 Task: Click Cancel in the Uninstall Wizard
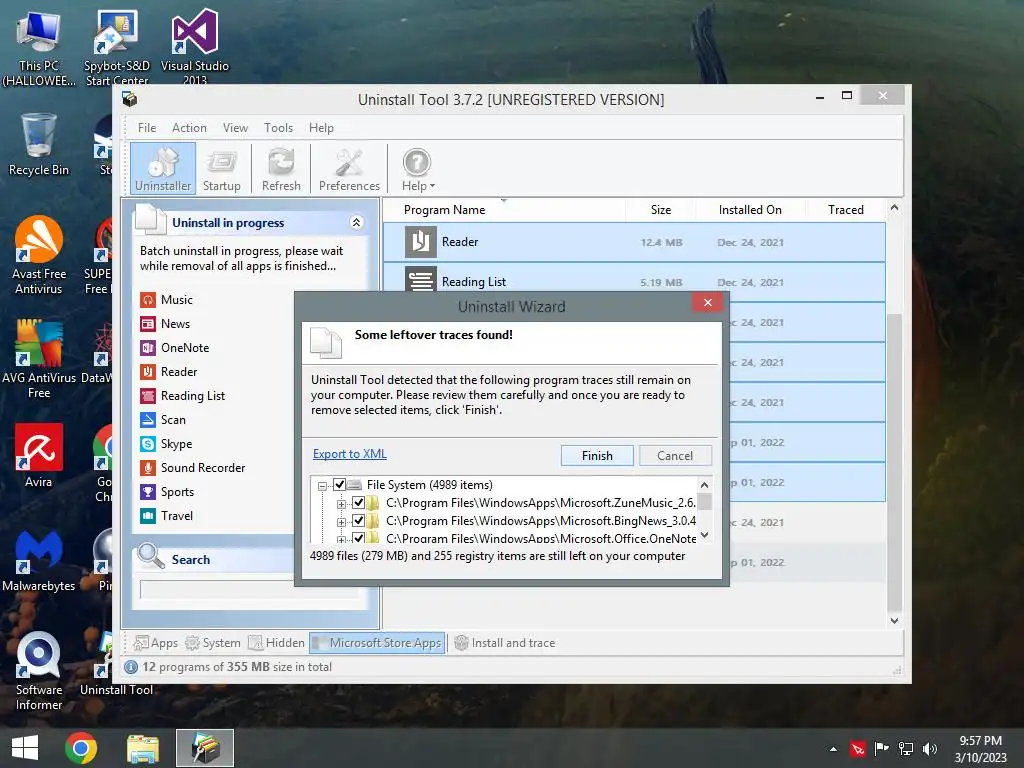(x=675, y=456)
